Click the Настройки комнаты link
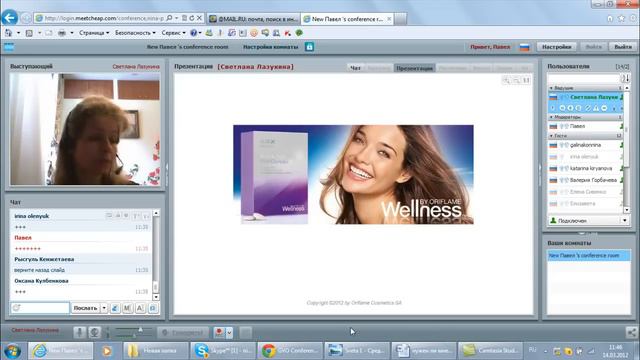This screenshot has width=640, height=360. tap(270, 47)
